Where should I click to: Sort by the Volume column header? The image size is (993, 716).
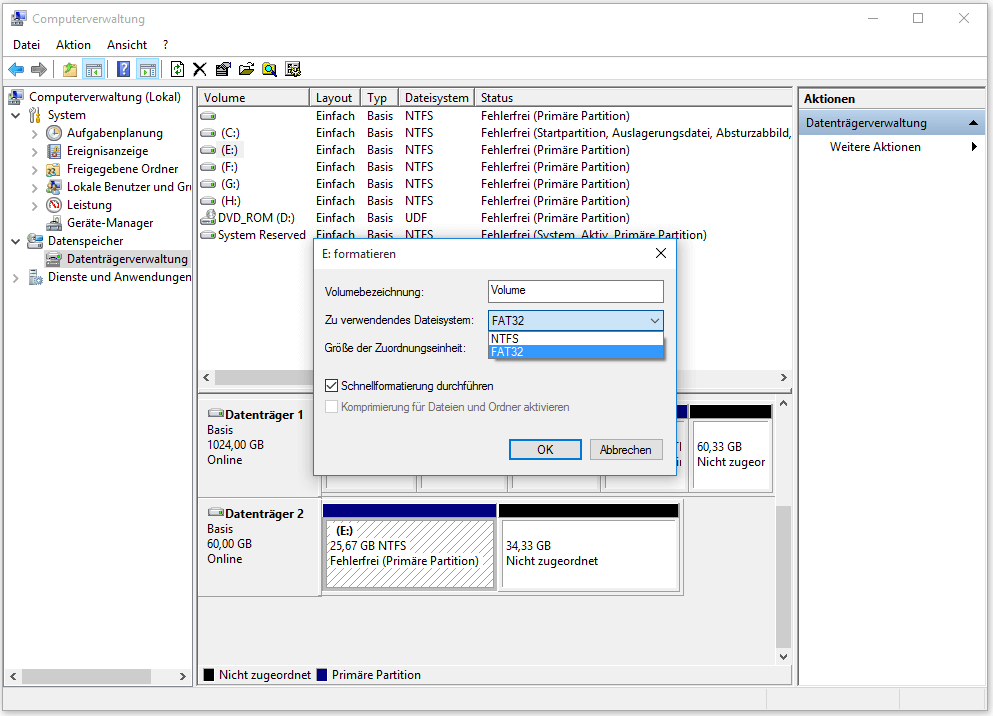tap(253, 97)
